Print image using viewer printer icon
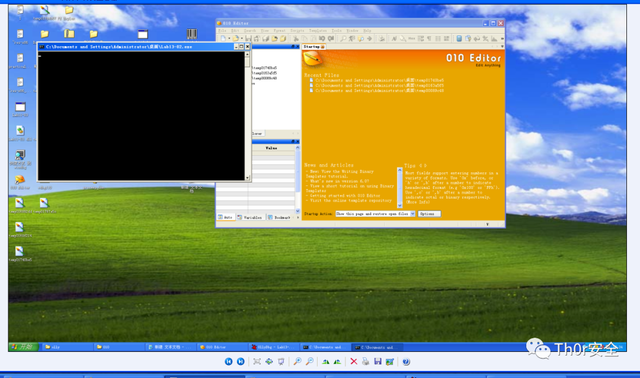 tap(365, 361)
